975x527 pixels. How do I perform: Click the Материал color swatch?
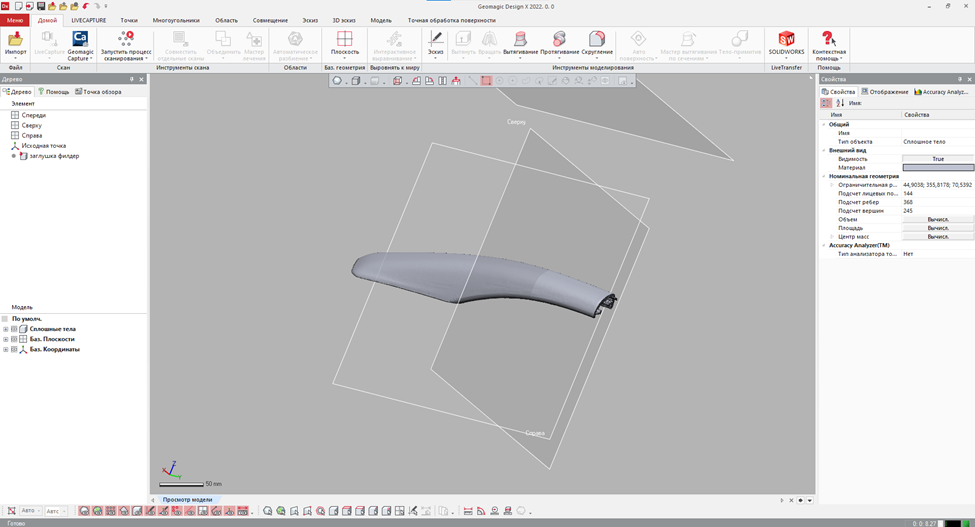[x=938, y=168]
